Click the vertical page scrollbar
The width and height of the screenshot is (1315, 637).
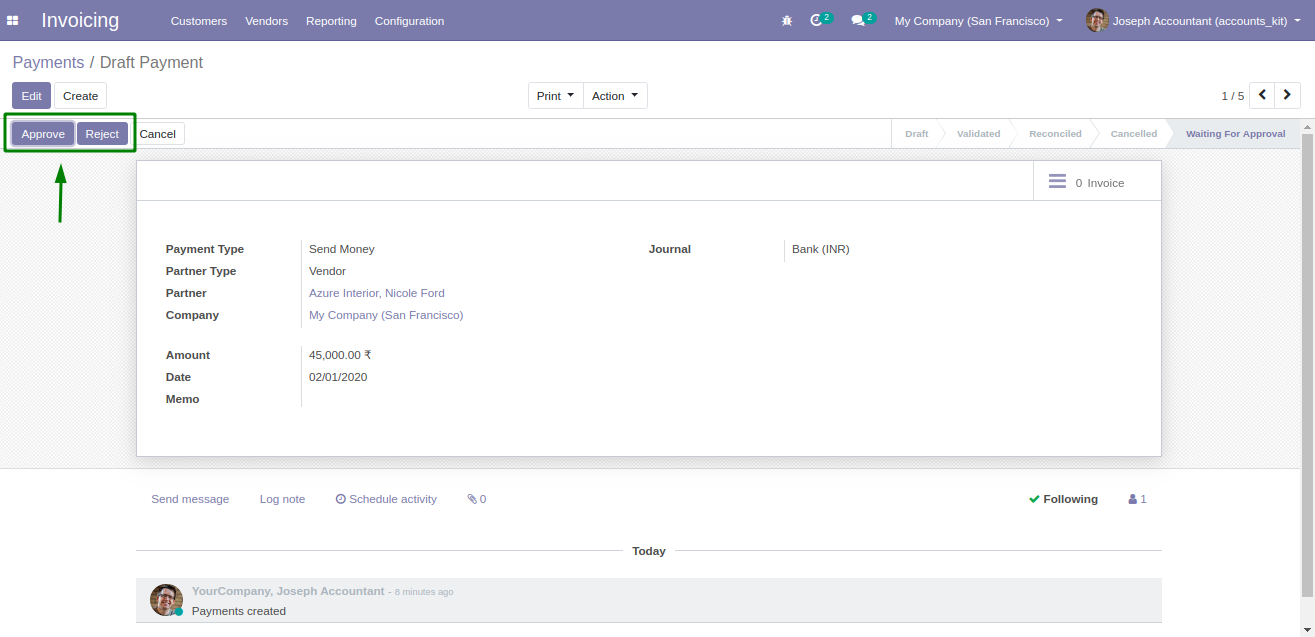[x=1308, y=364]
